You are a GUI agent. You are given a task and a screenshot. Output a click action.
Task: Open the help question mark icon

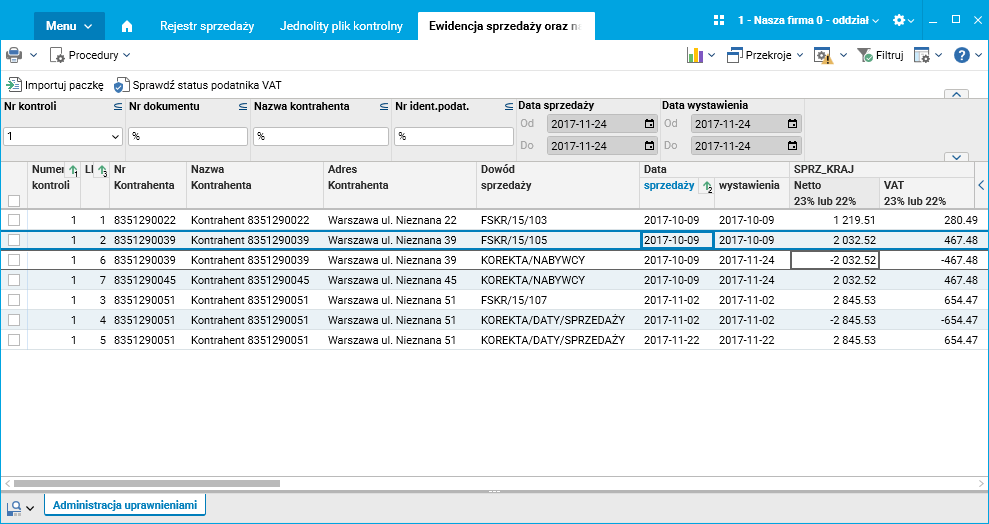pyautogui.click(x=962, y=55)
